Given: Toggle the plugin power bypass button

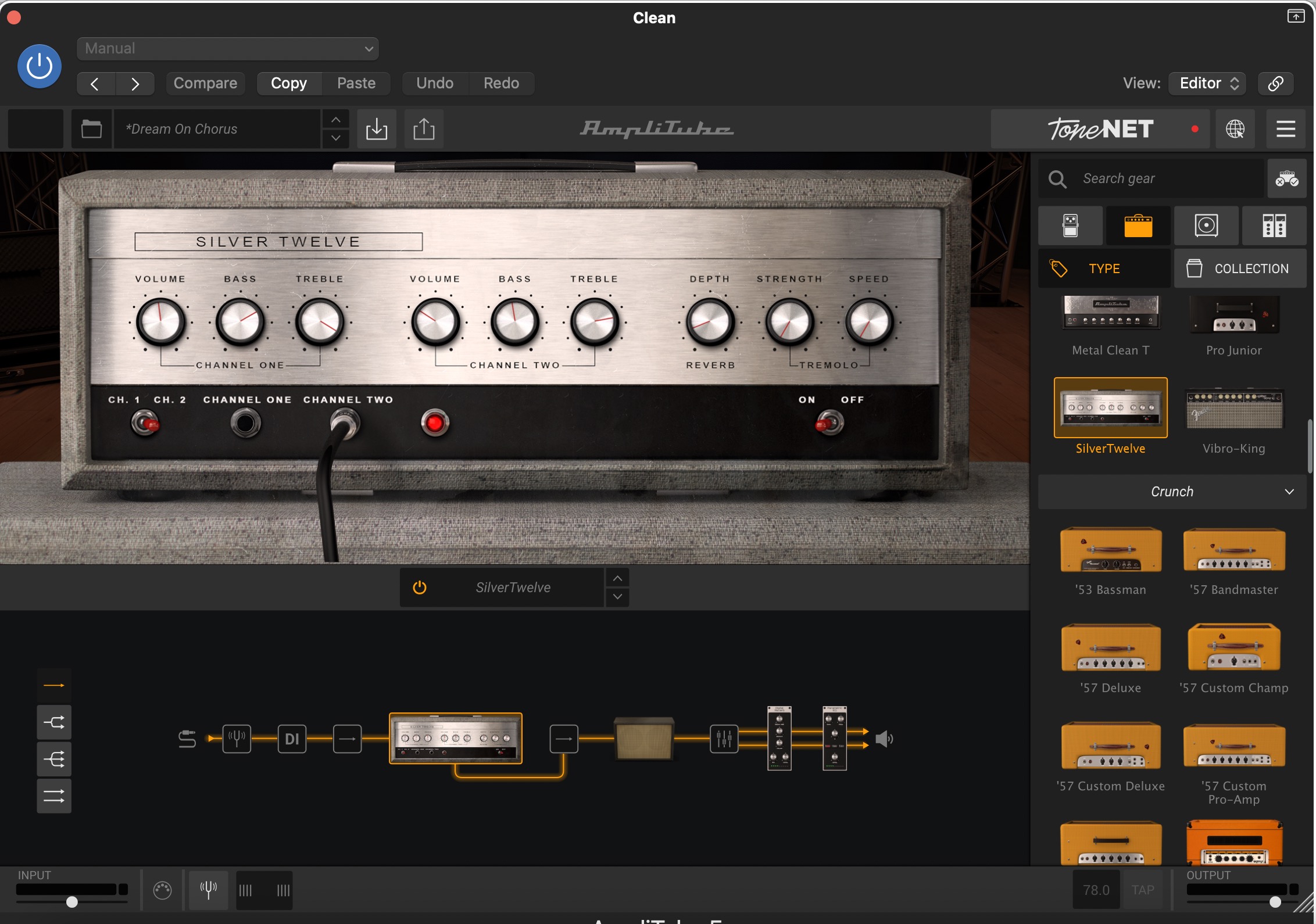Looking at the screenshot, I should point(40,66).
